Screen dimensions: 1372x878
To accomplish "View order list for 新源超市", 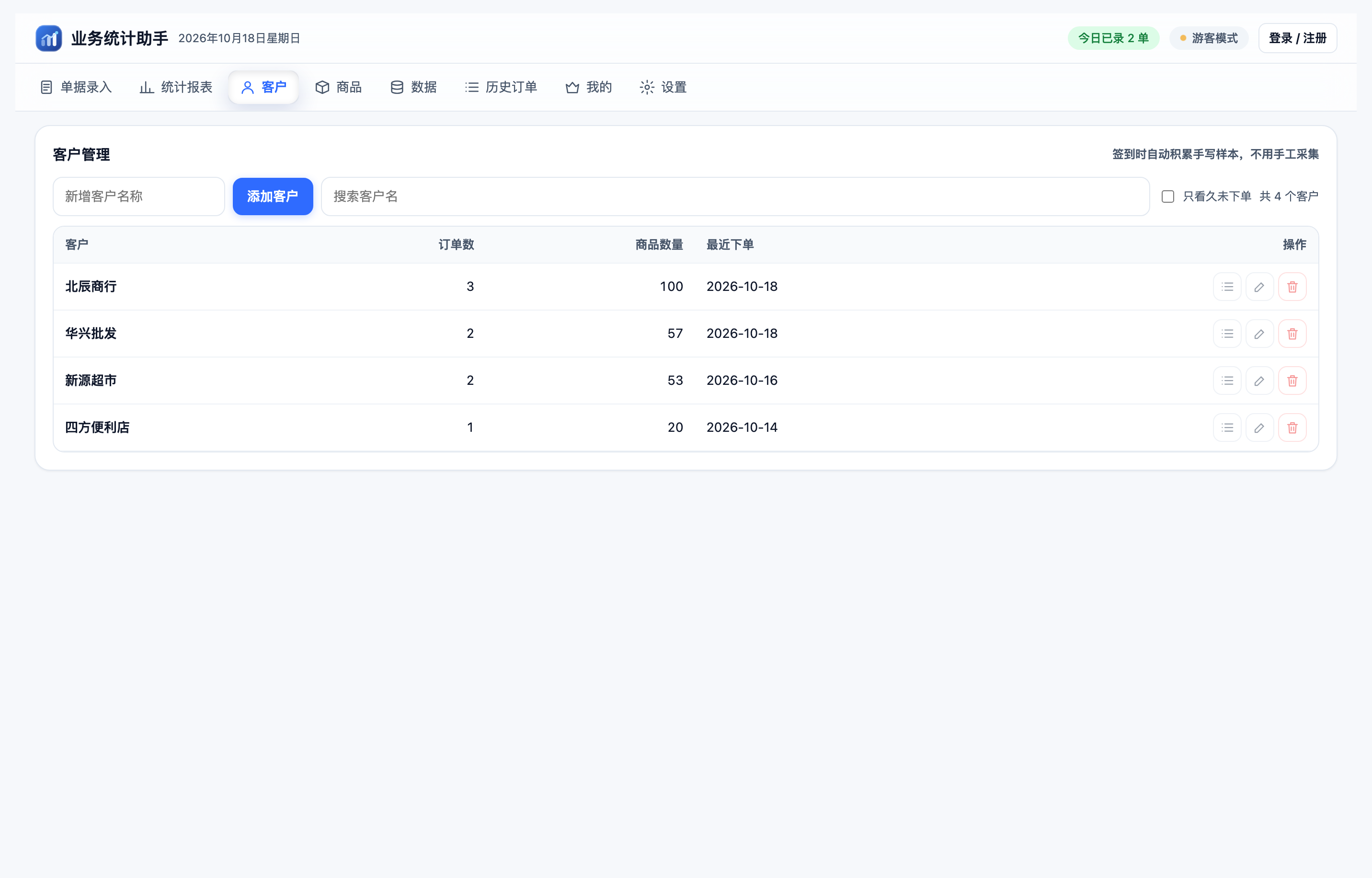I will coord(1227,380).
